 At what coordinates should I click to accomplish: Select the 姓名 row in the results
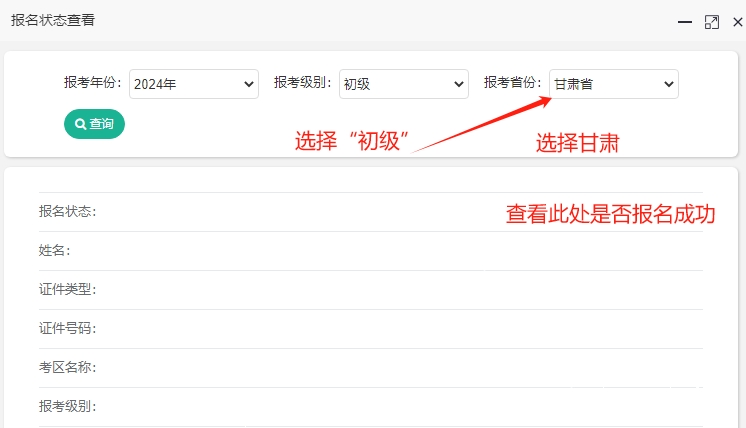click(x=55, y=251)
